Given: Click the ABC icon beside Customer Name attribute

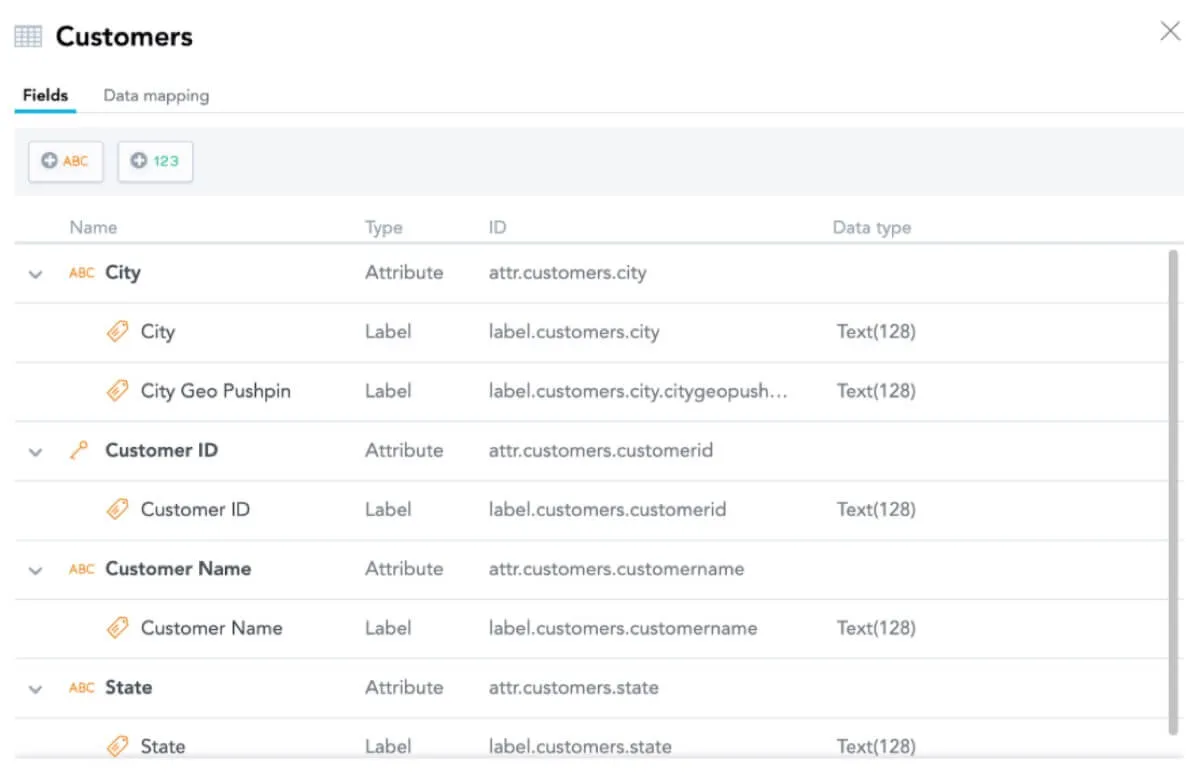Looking at the screenshot, I should 81,569.
